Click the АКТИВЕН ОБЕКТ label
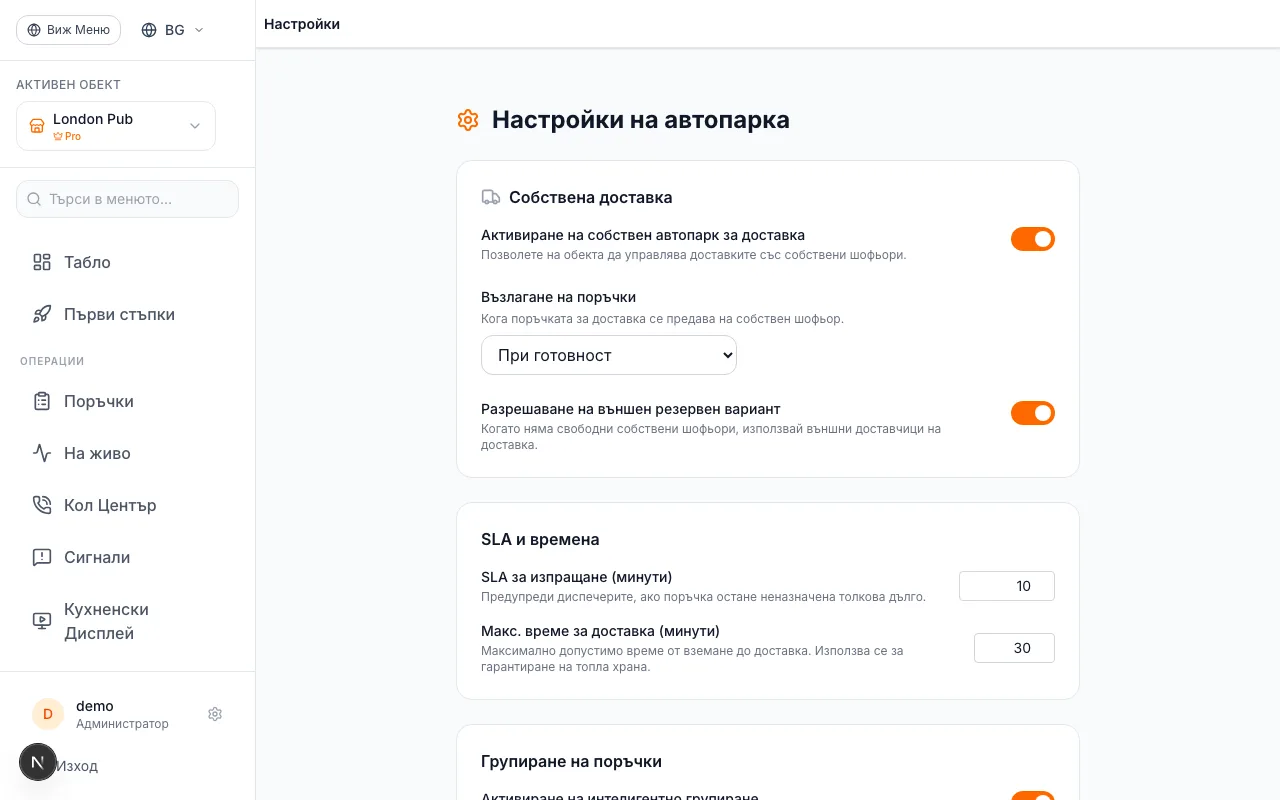 point(68,85)
